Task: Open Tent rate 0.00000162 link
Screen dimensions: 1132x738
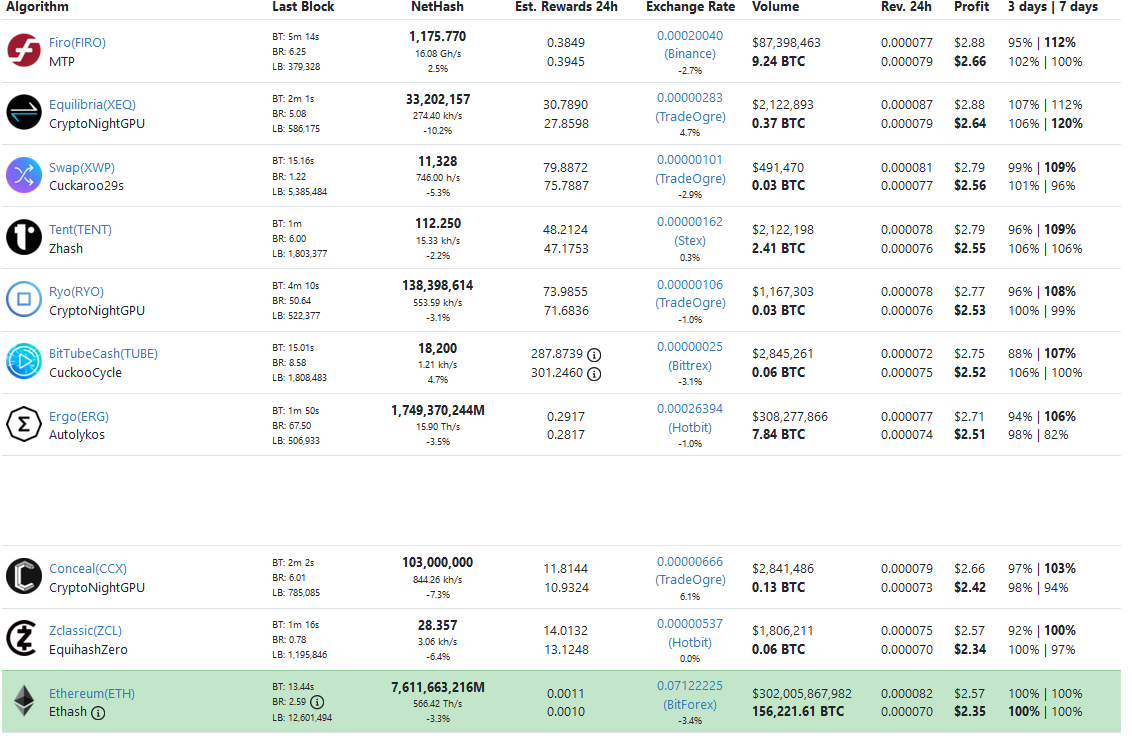Action: point(690,222)
